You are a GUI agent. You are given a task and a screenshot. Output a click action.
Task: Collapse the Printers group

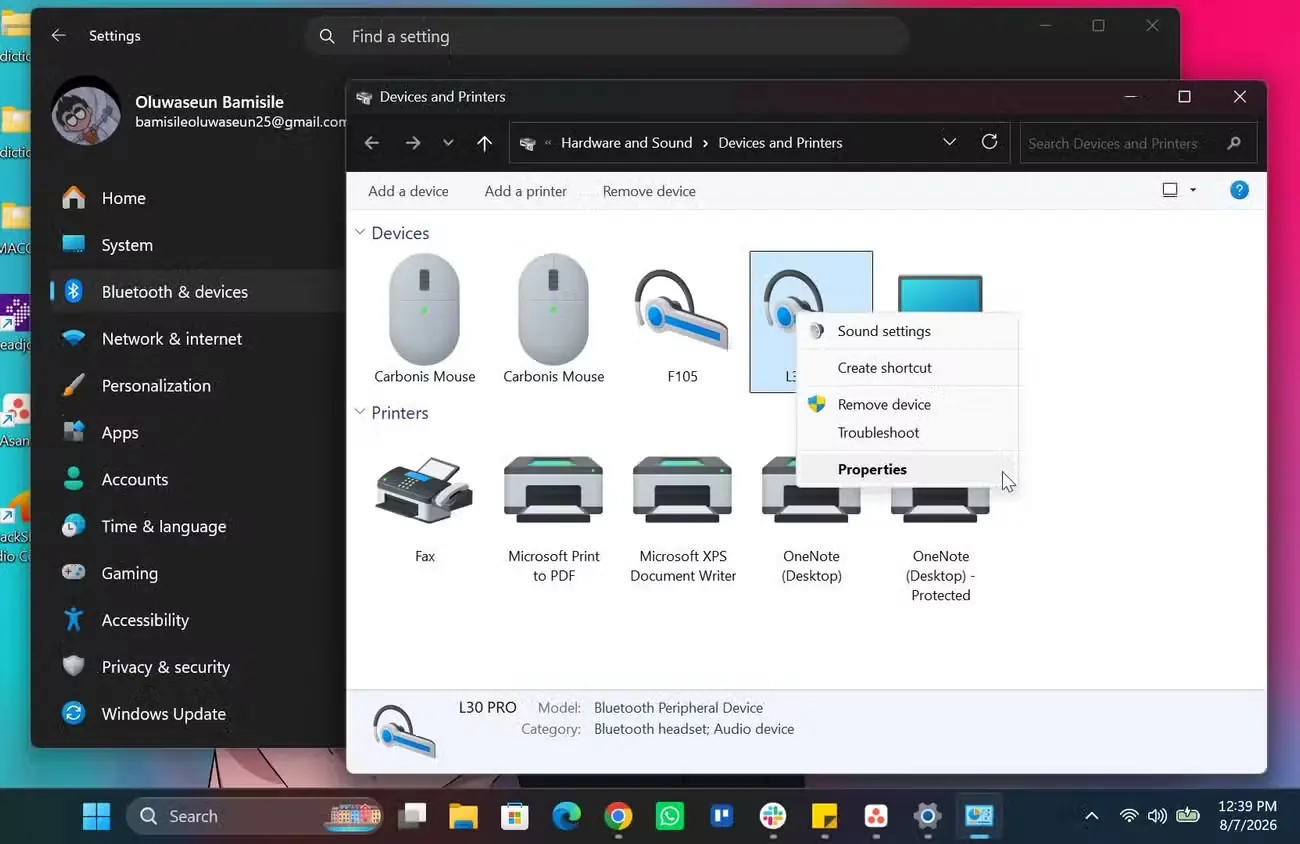pyautogui.click(x=360, y=412)
